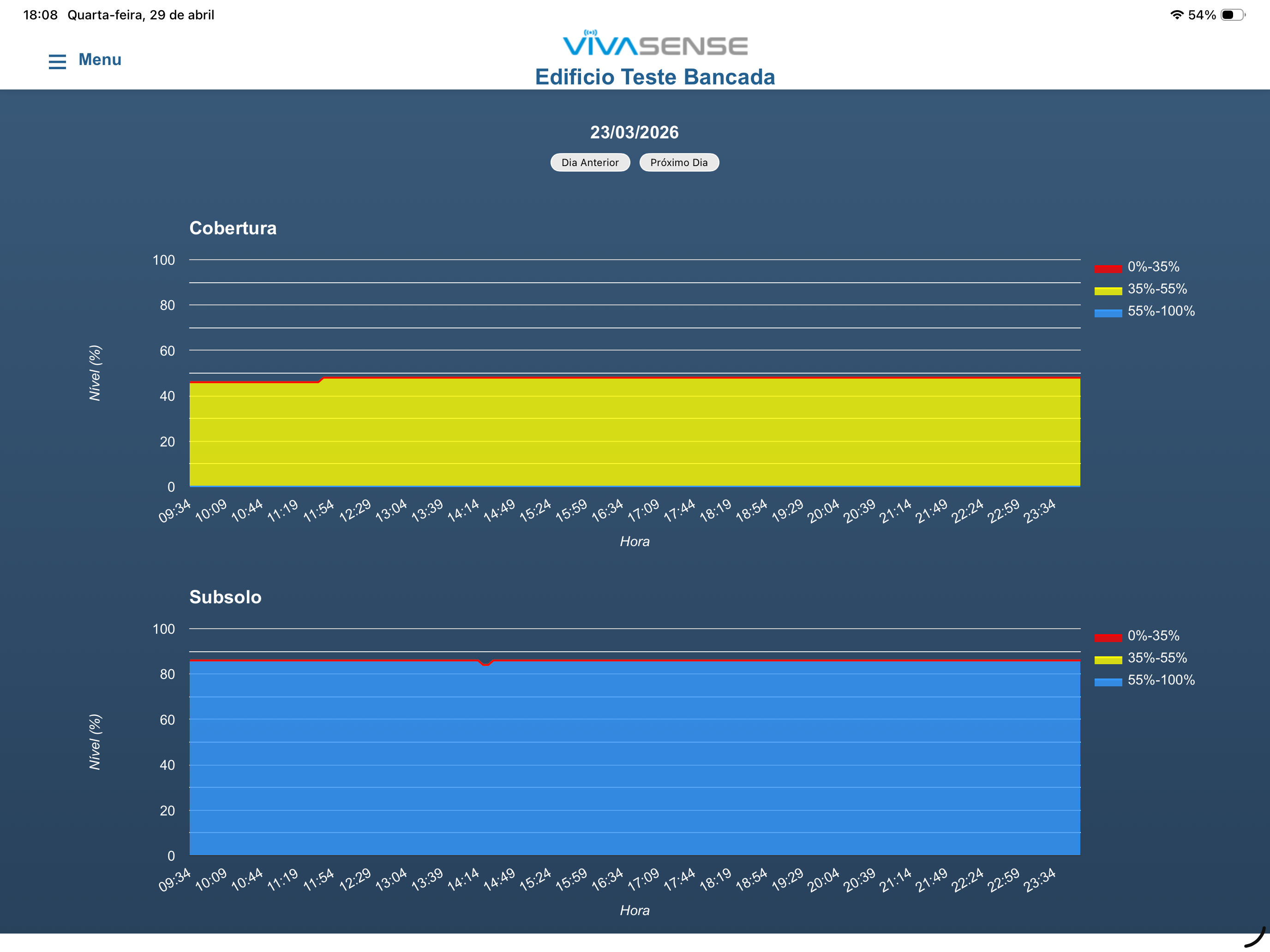Click the dip in Subsolo red line
Screen dimensions: 1270x952
tap(486, 663)
